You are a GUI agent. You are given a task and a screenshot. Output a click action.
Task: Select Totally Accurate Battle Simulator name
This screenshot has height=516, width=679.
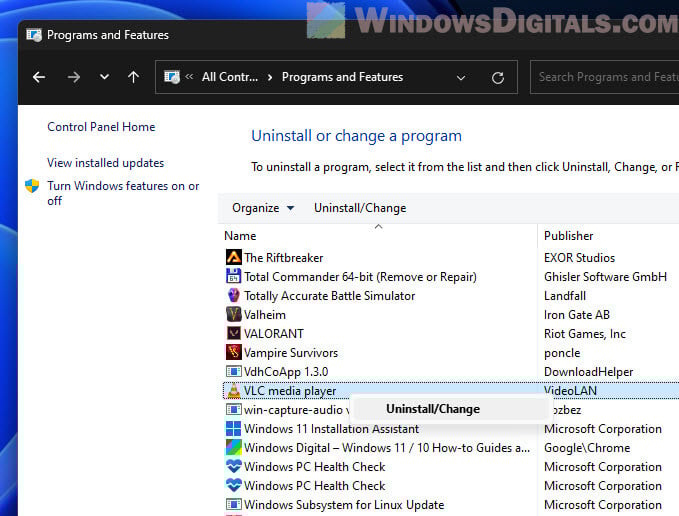coord(330,296)
